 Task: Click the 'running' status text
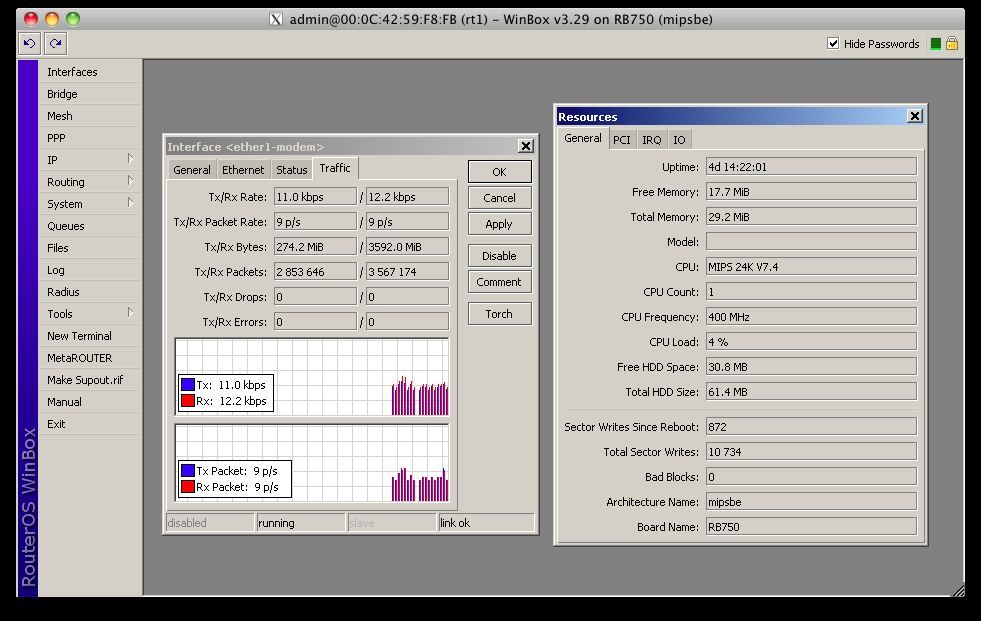point(276,523)
